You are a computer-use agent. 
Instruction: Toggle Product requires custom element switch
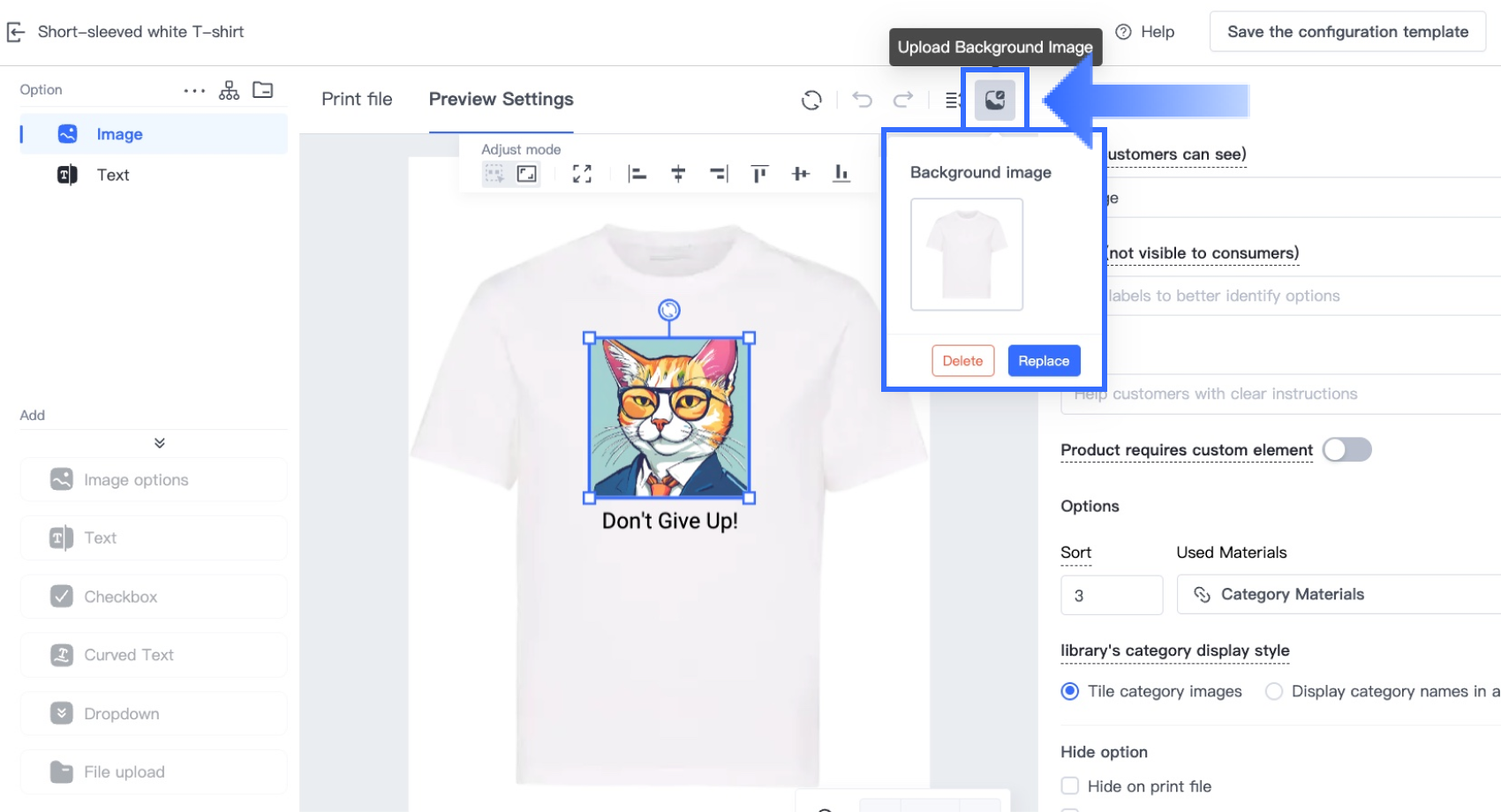tap(1346, 450)
